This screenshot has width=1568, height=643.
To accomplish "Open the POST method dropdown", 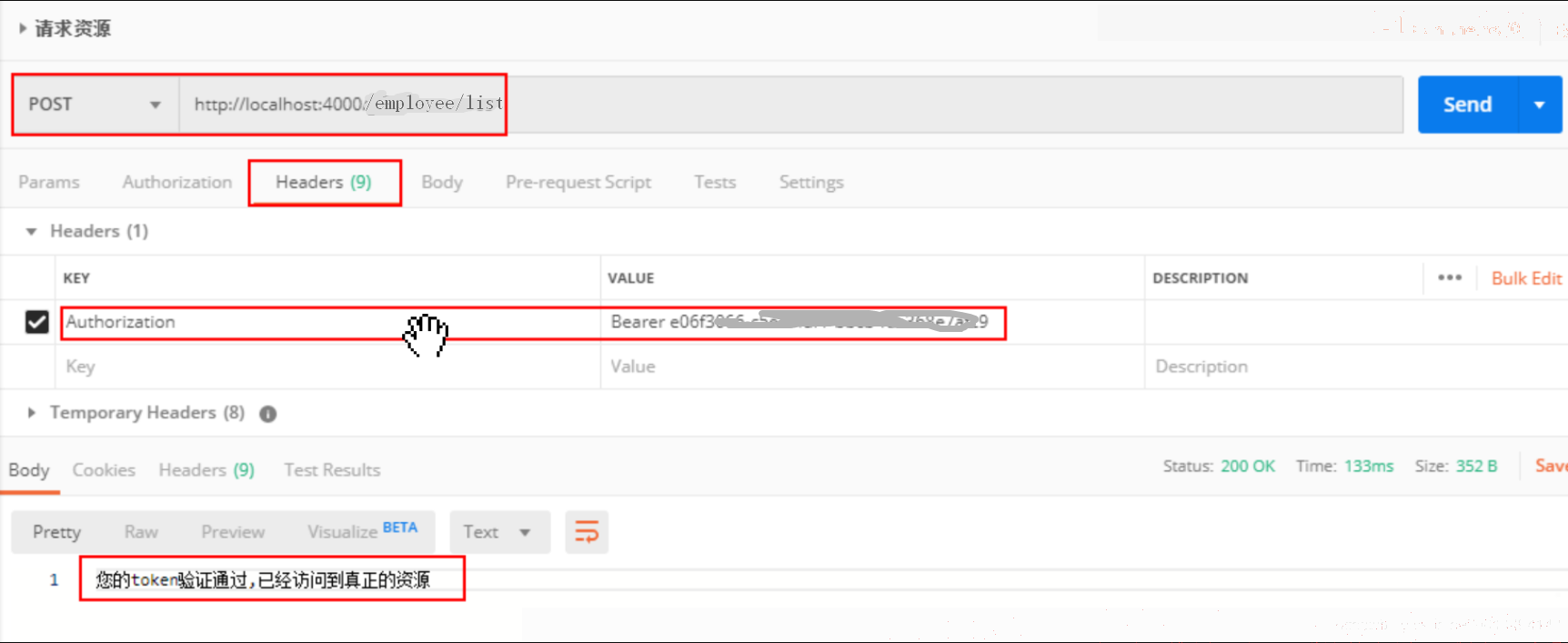I will [95, 105].
